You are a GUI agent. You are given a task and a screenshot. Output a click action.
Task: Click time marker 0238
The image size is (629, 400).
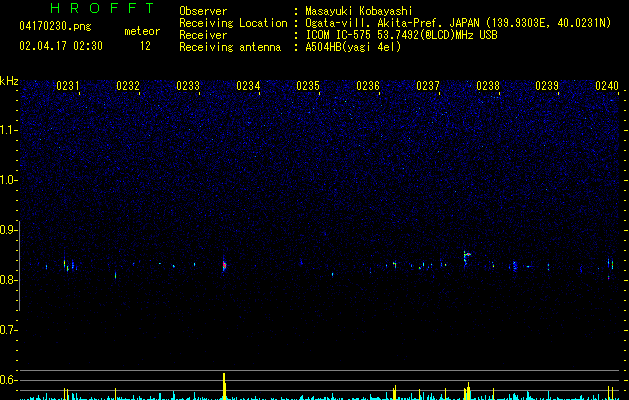488,86
